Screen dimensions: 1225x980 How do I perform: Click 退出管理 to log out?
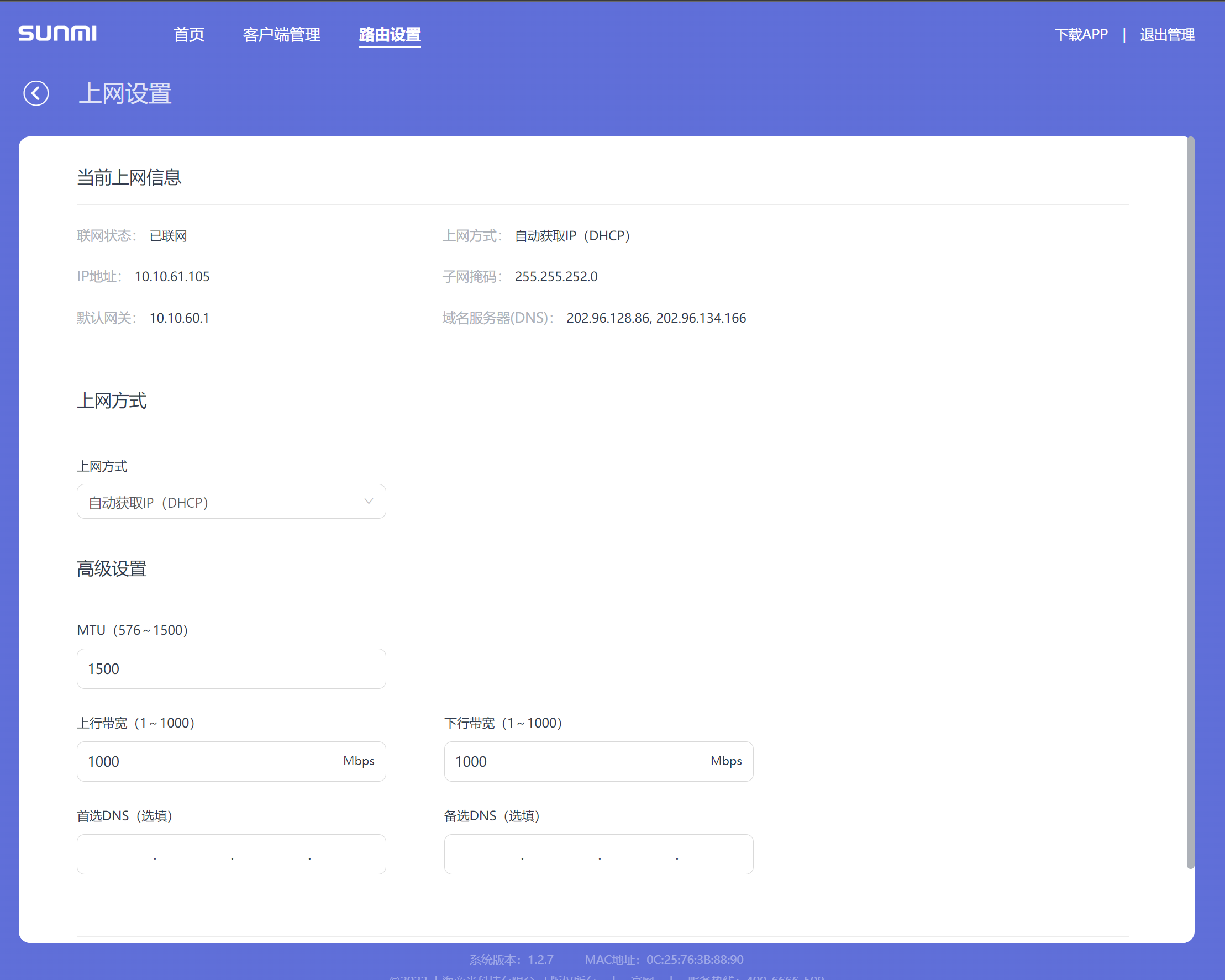pos(1167,35)
